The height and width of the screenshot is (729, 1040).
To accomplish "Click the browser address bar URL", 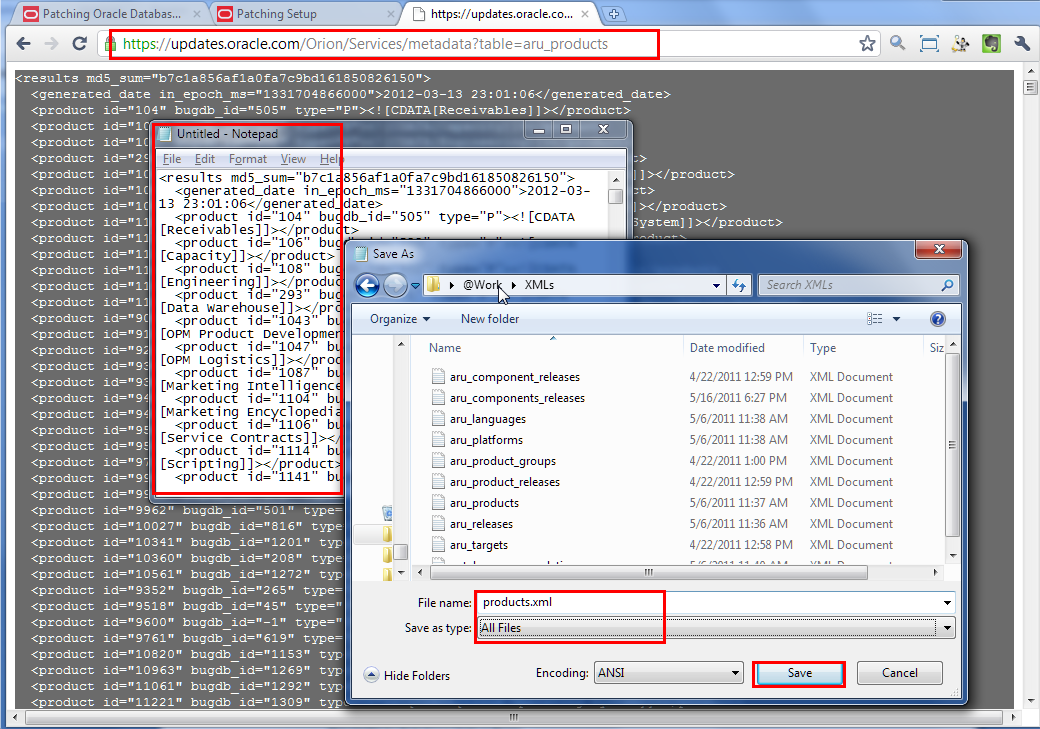I will point(365,44).
